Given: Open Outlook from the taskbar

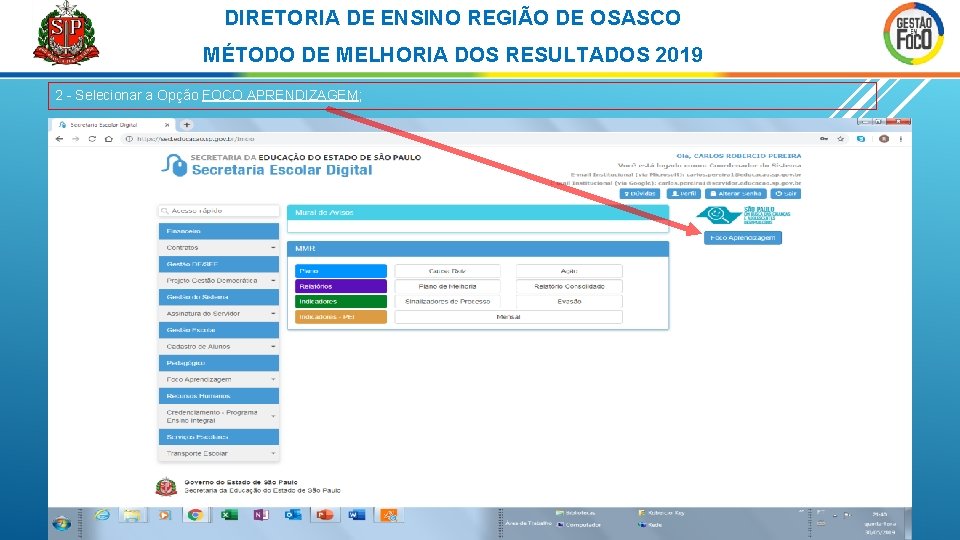Looking at the screenshot, I should (293, 516).
